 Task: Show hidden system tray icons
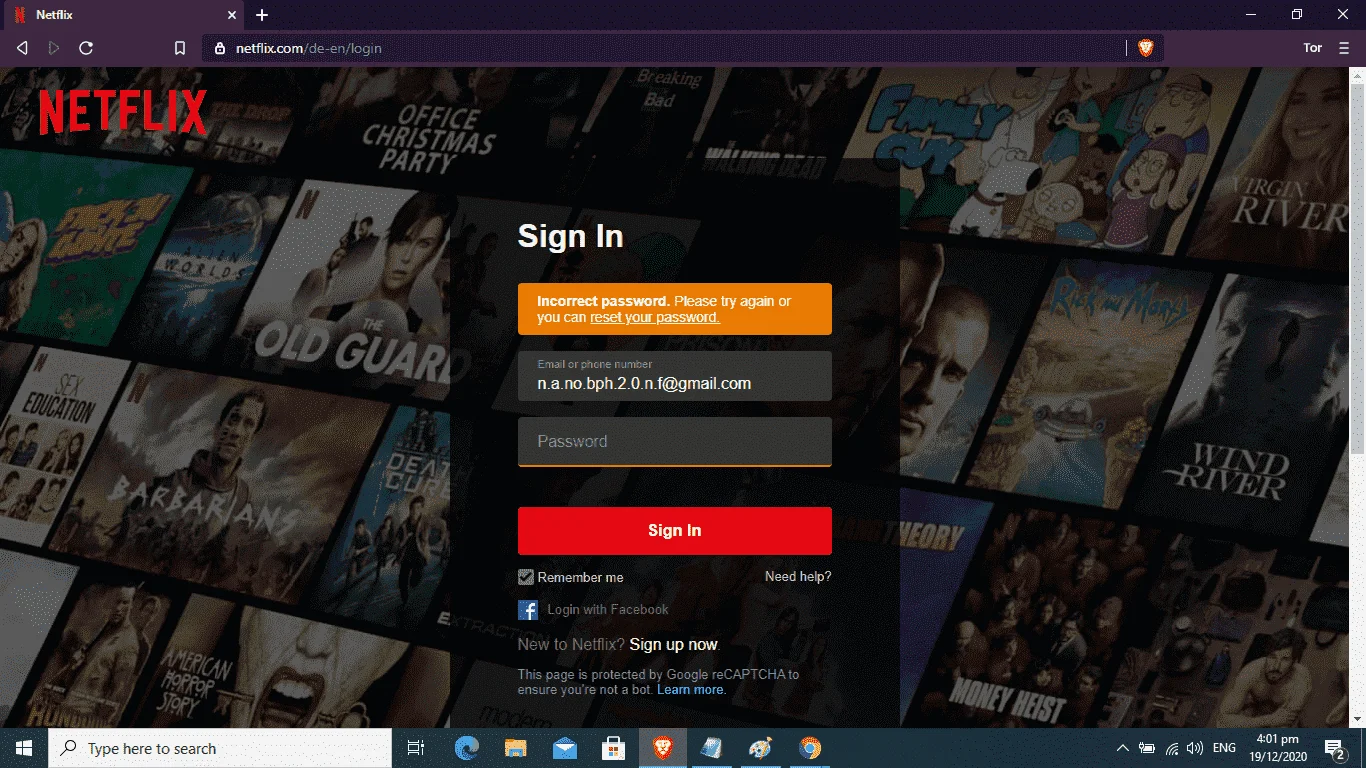coord(1123,748)
